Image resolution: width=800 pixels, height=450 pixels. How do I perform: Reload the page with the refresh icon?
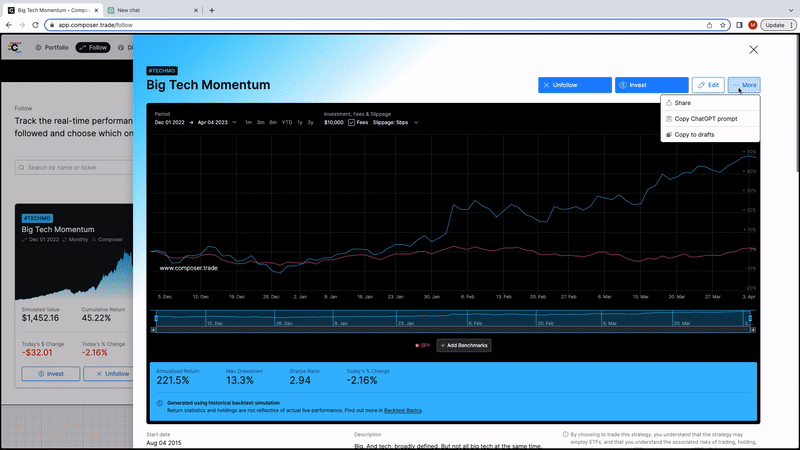[x=35, y=25]
